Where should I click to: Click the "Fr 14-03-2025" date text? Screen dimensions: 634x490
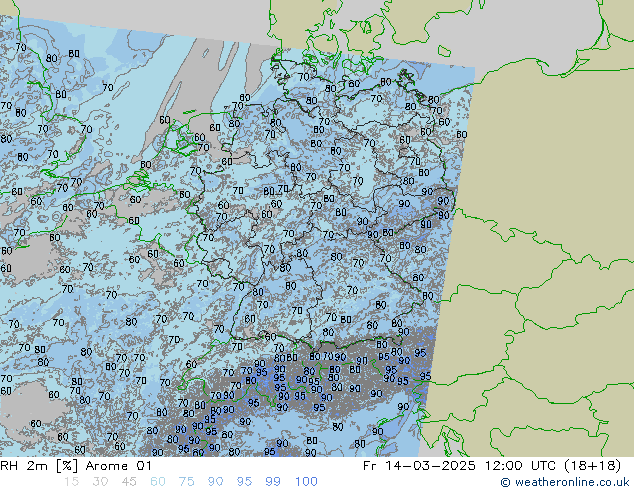click(x=419, y=466)
